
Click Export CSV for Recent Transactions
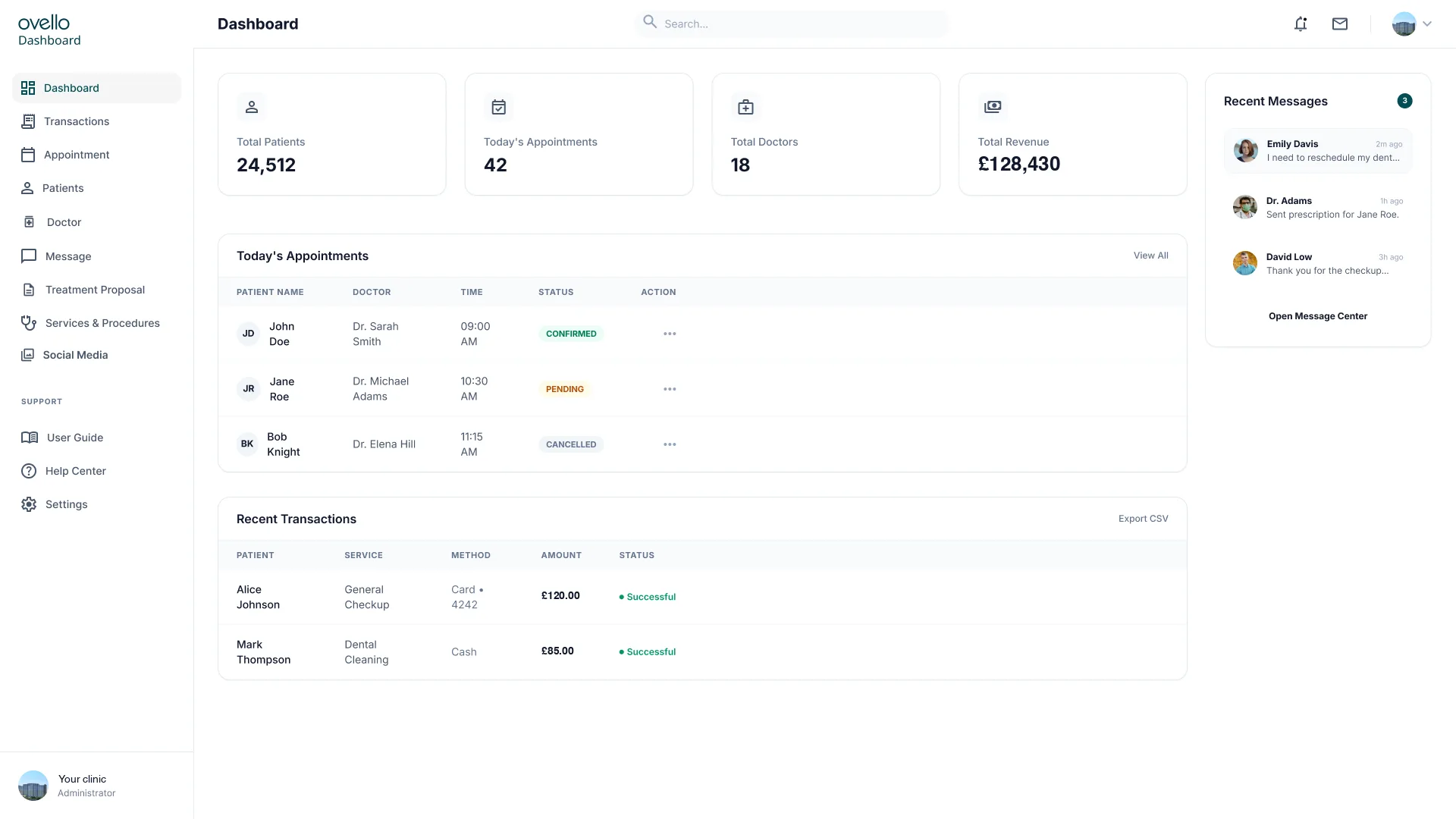1143,519
